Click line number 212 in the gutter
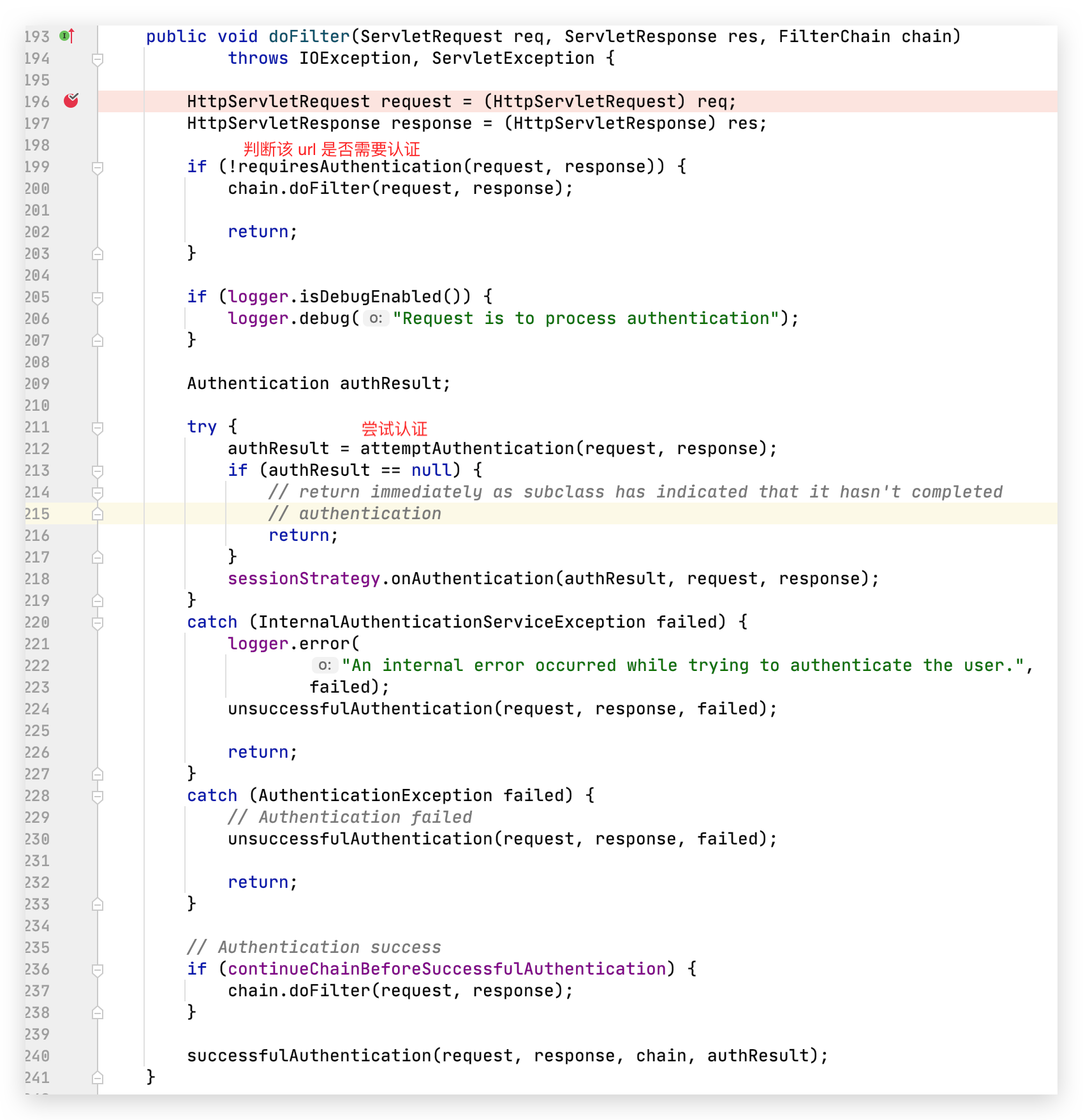This screenshot has height=1120, width=1083. click(37, 449)
